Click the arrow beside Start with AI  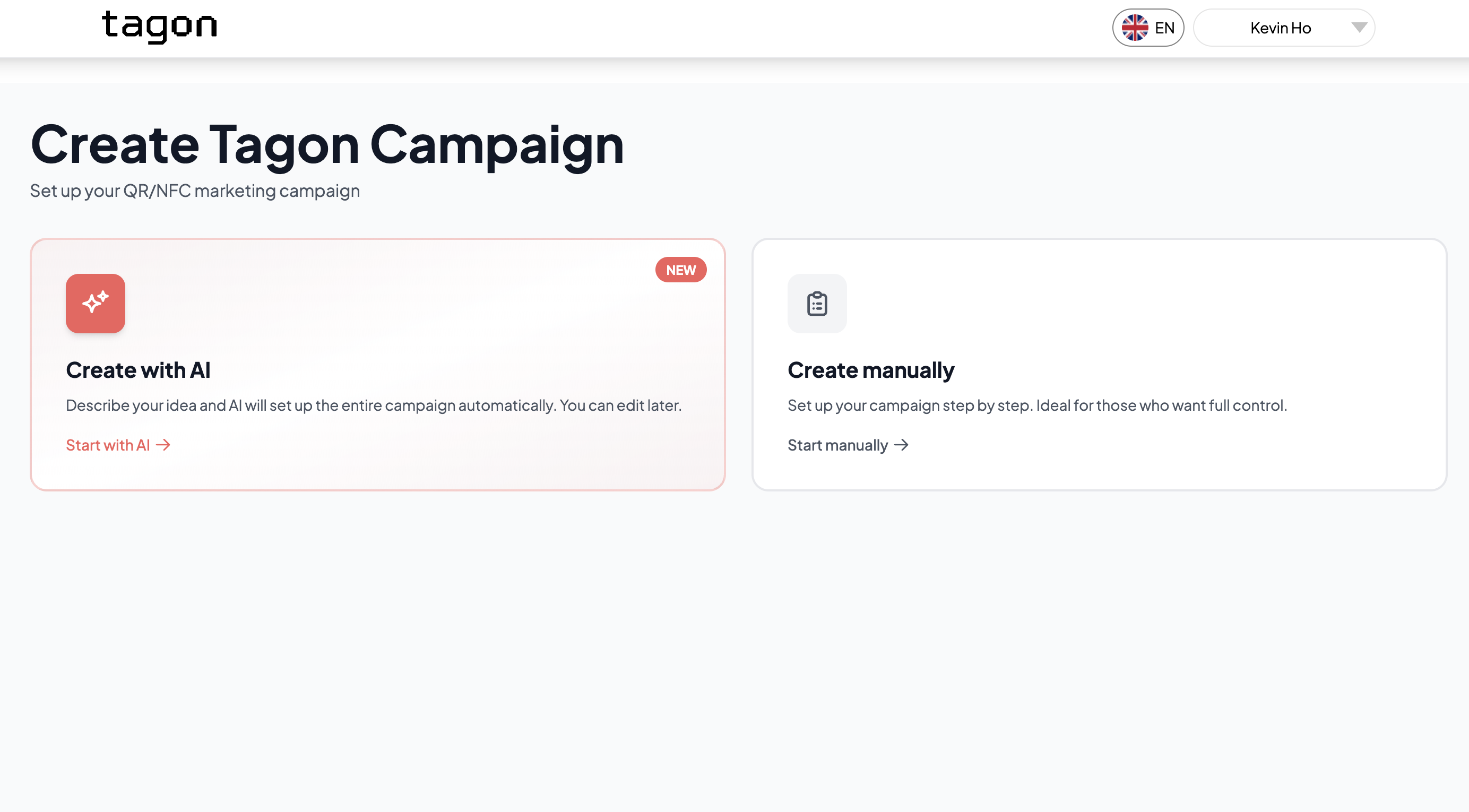point(163,445)
